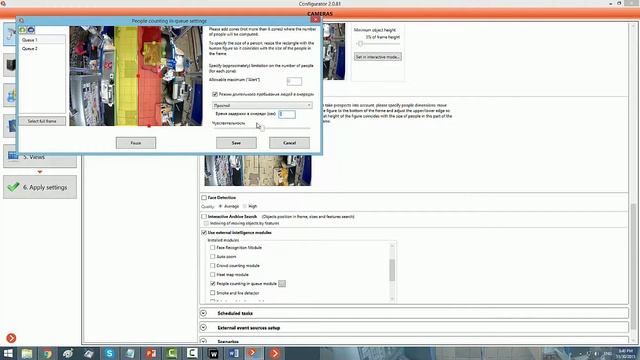Click the system tray clock
The width and height of the screenshot is (640, 360).
(x=625, y=353)
